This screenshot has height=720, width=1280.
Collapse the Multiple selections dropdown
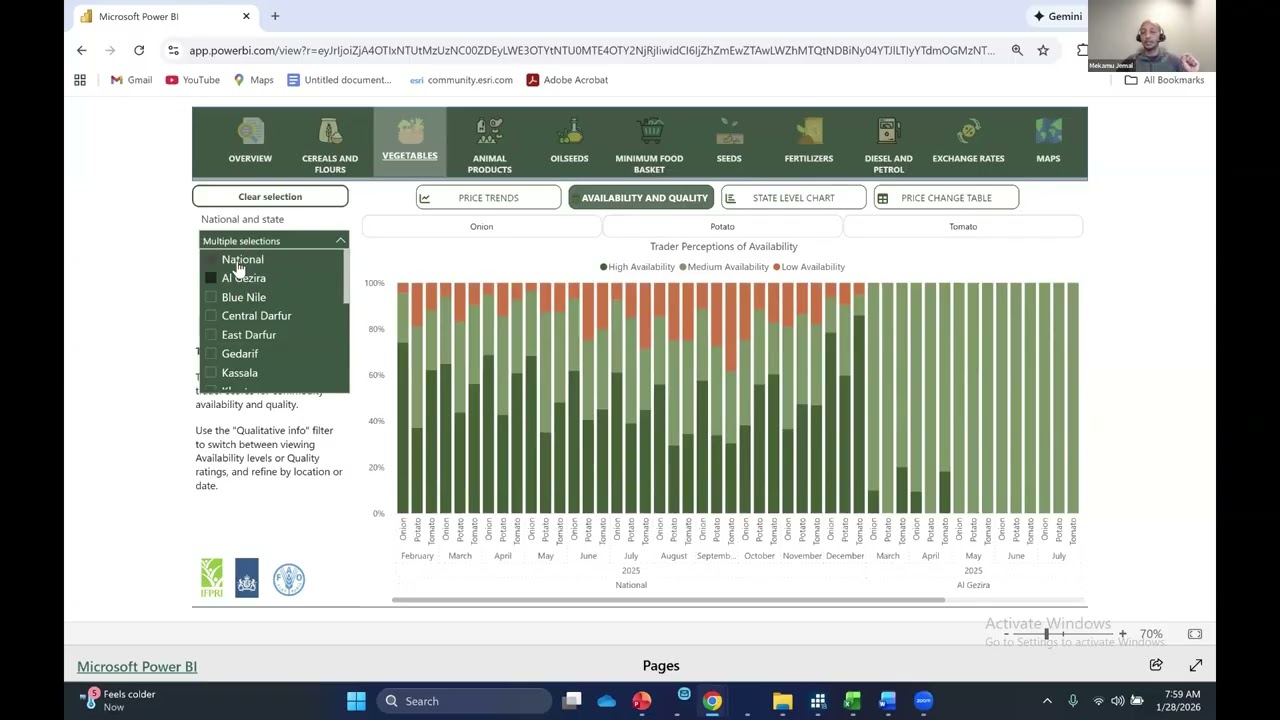(x=340, y=241)
